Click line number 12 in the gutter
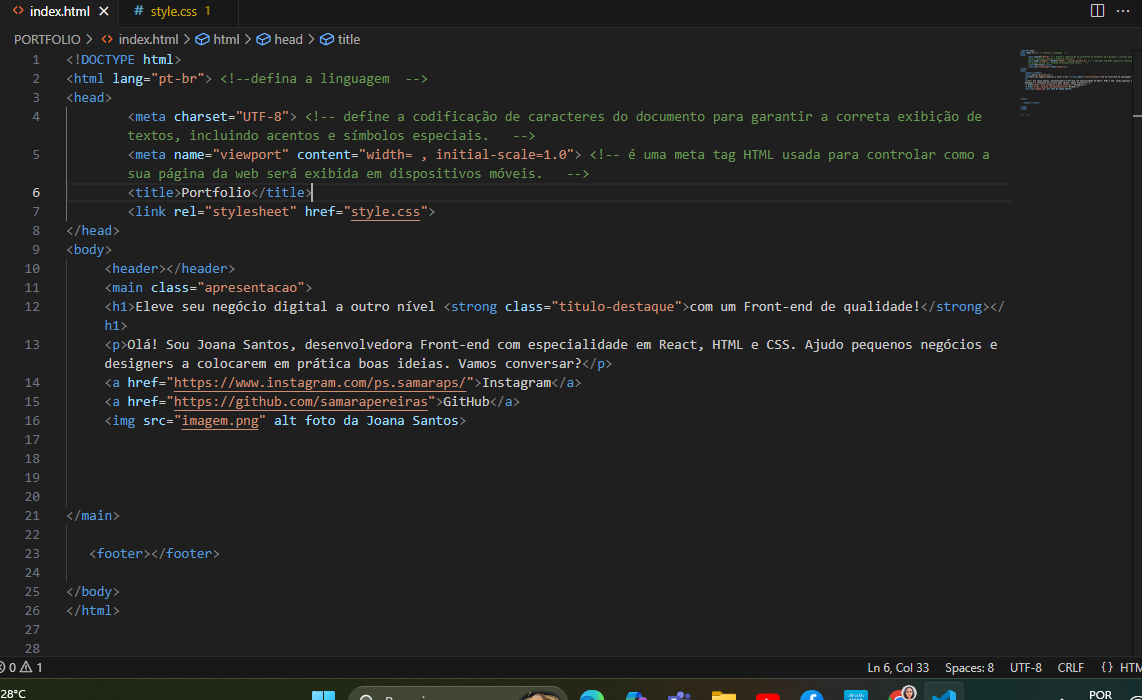The image size is (1142, 700). point(32,307)
